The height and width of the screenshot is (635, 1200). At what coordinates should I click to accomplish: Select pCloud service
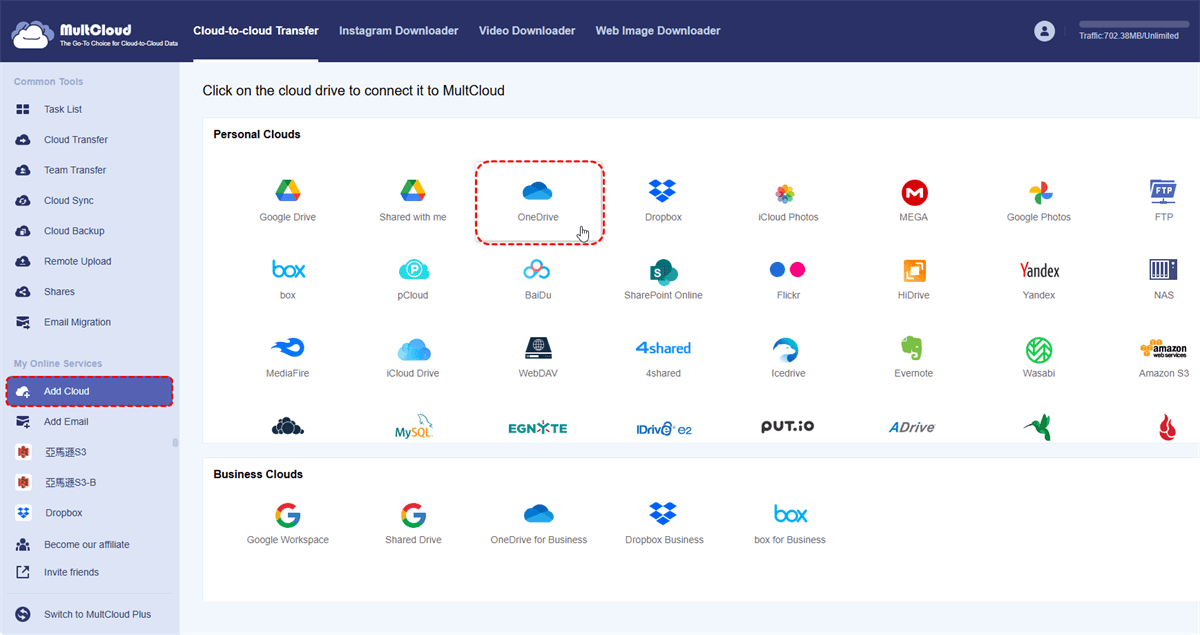[x=413, y=278]
